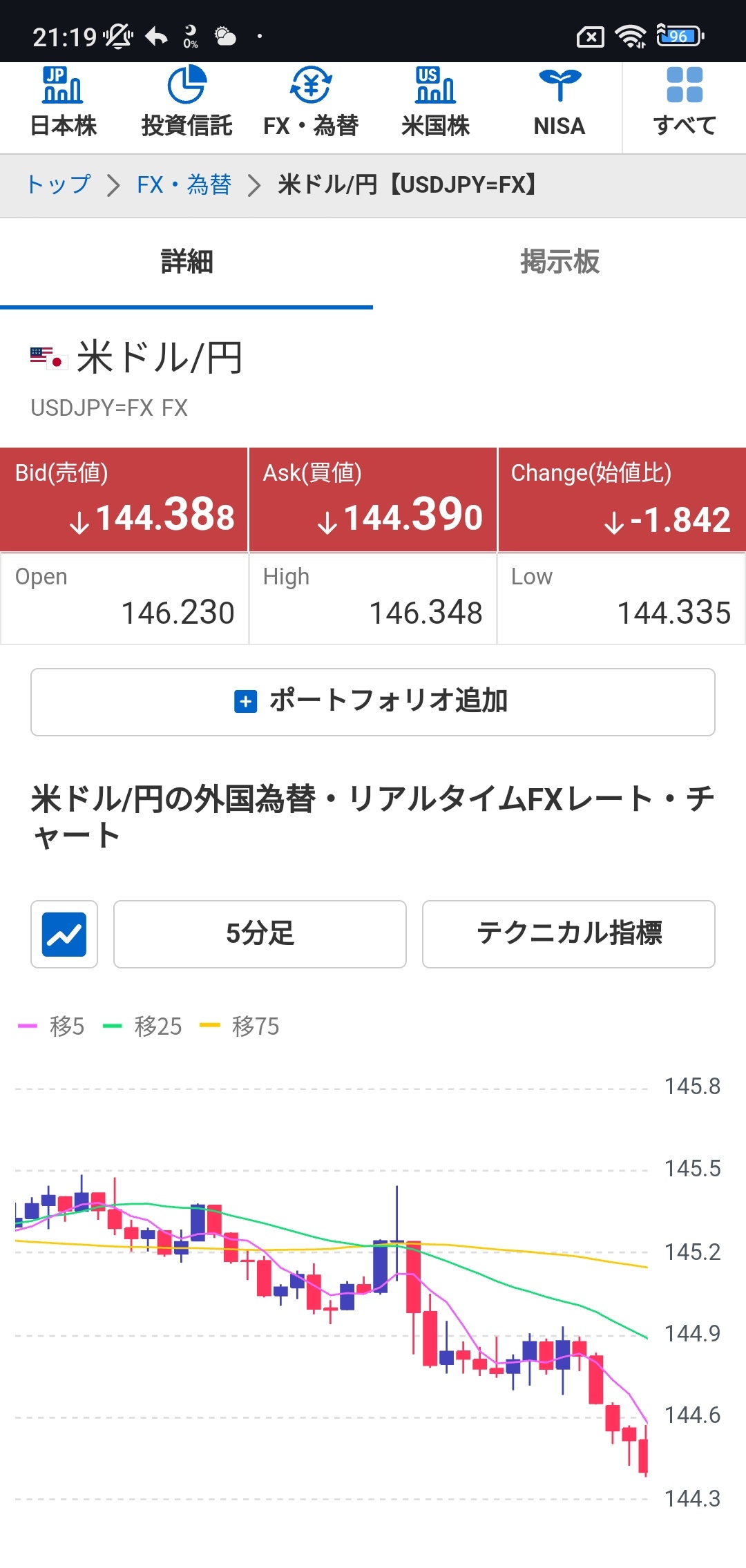Go to トップ breadcrumb link
Image resolution: width=746 pixels, height=1568 pixels.
coord(59,185)
